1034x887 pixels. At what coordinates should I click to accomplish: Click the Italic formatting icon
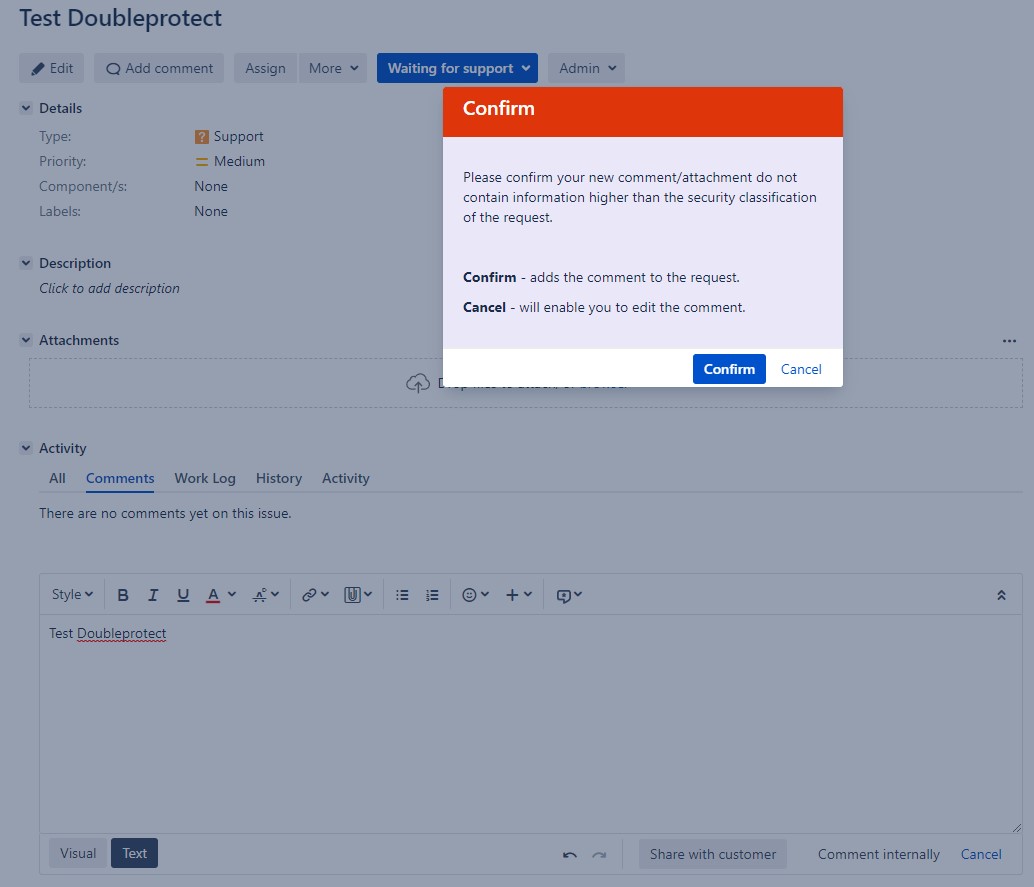point(153,595)
